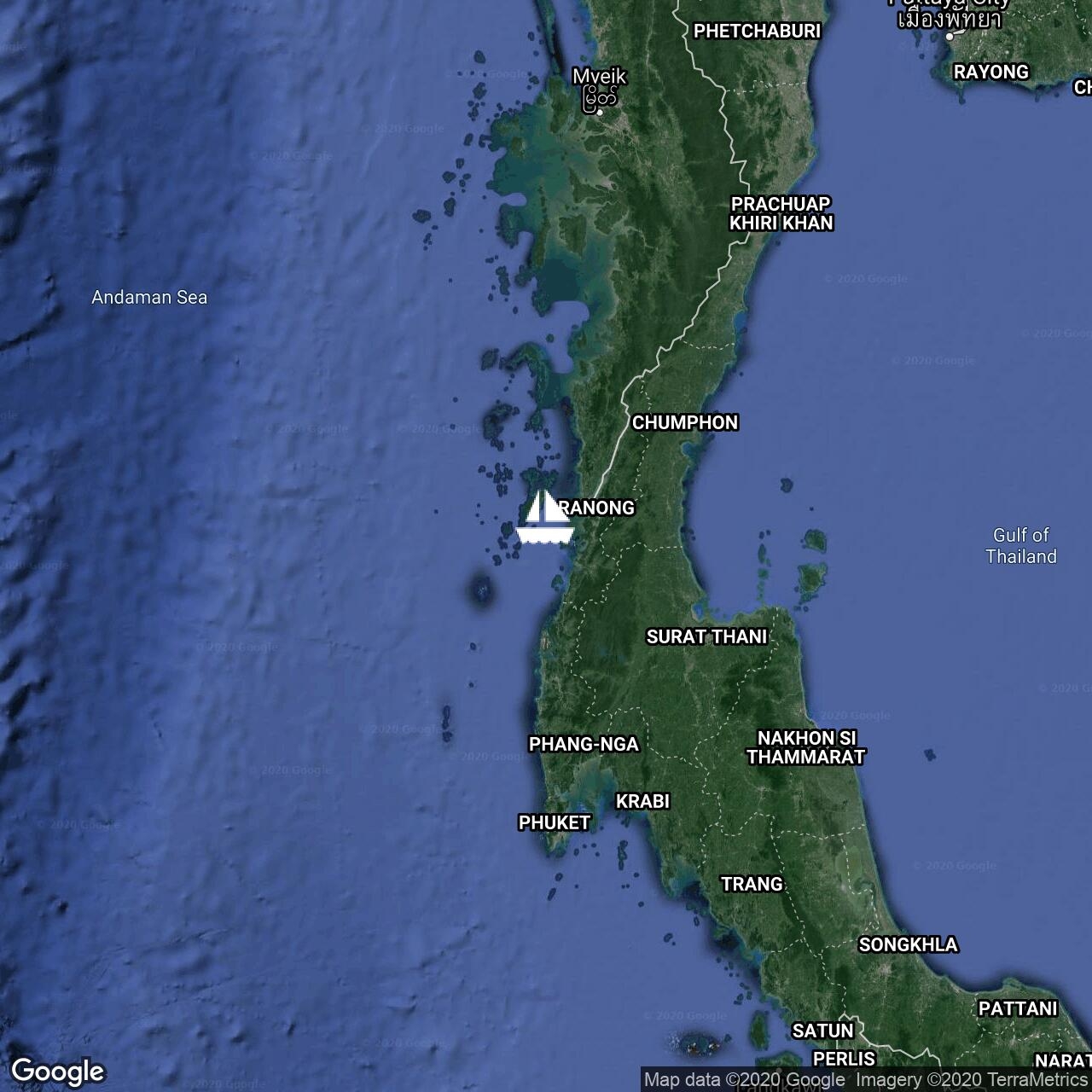1092x1092 pixels.
Task: Click the Songkhla label
Action: point(908,944)
